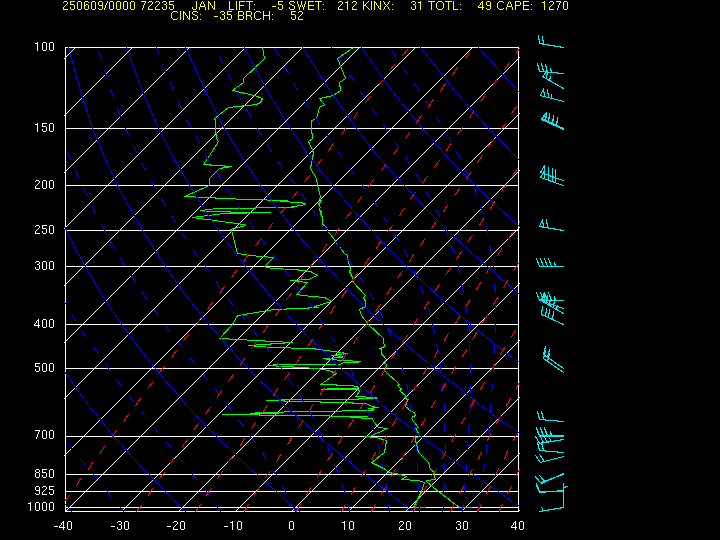Click the SWET: index label
720x540 pixels.
[x=307, y=6]
